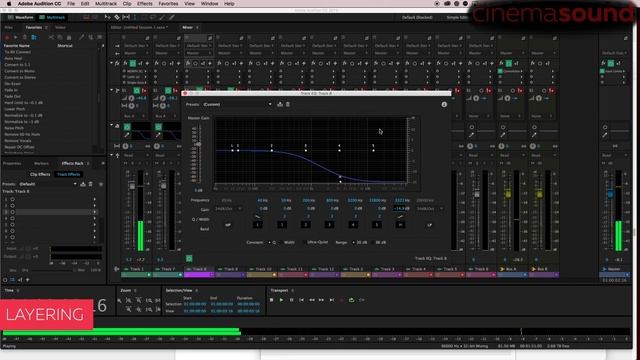This screenshot has width=640, height=360.
Task: Open the File menu
Action: (71, 4)
